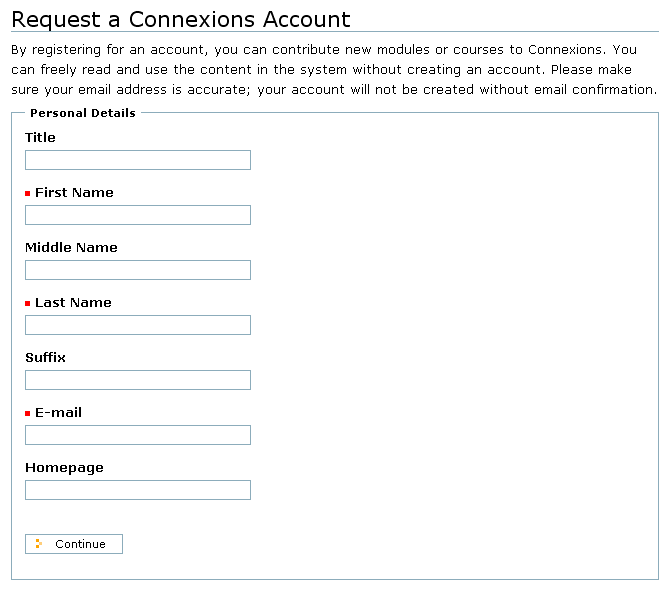The image size is (671, 593).
Task: Click into the Suffix text box
Action: pyautogui.click(x=138, y=380)
